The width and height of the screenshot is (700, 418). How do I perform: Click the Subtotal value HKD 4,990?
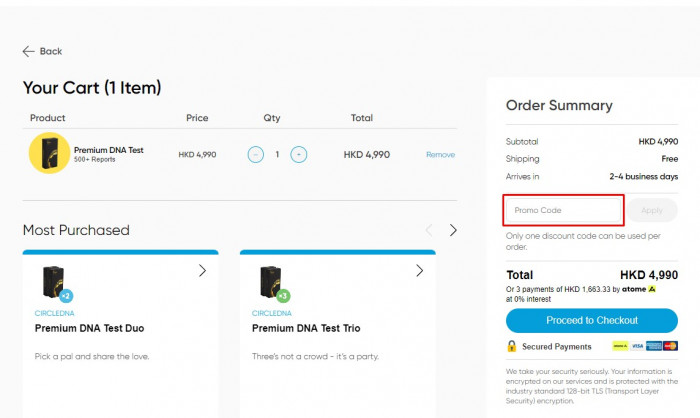click(x=658, y=142)
